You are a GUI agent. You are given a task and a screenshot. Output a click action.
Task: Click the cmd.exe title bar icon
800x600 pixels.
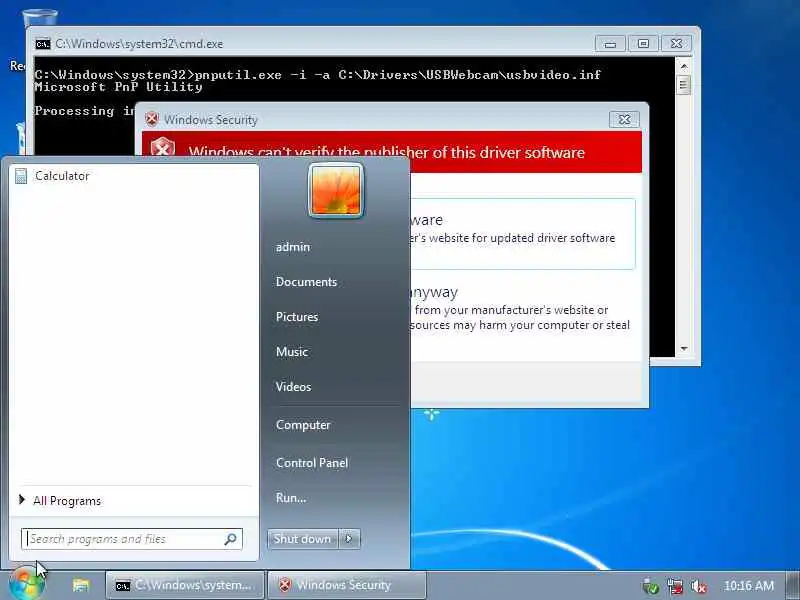[x=43, y=44]
